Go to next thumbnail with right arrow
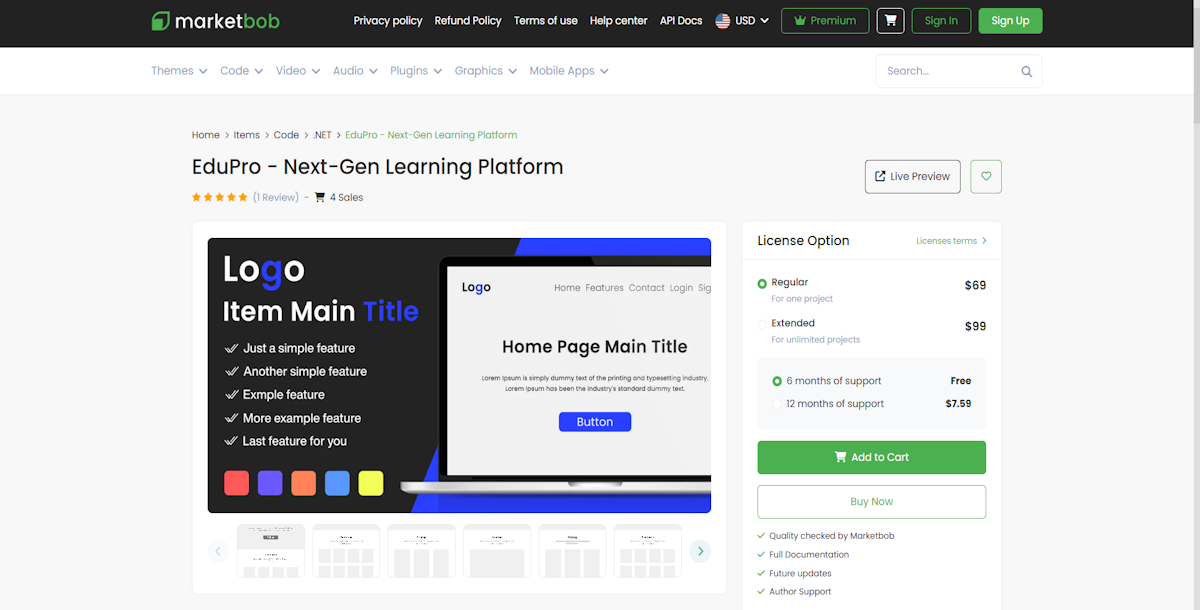 pyautogui.click(x=700, y=551)
